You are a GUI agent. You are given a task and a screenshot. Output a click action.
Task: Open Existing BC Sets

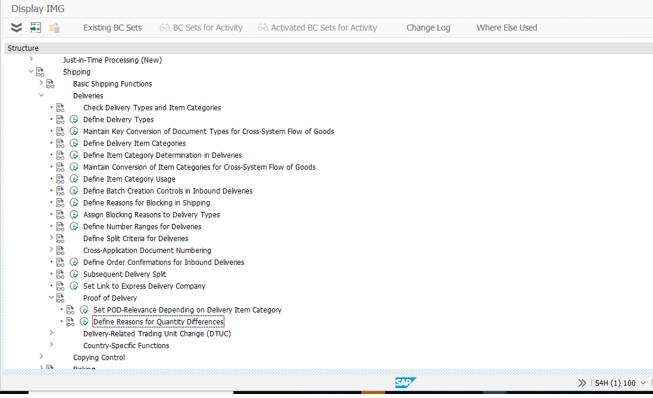[x=112, y=28]
